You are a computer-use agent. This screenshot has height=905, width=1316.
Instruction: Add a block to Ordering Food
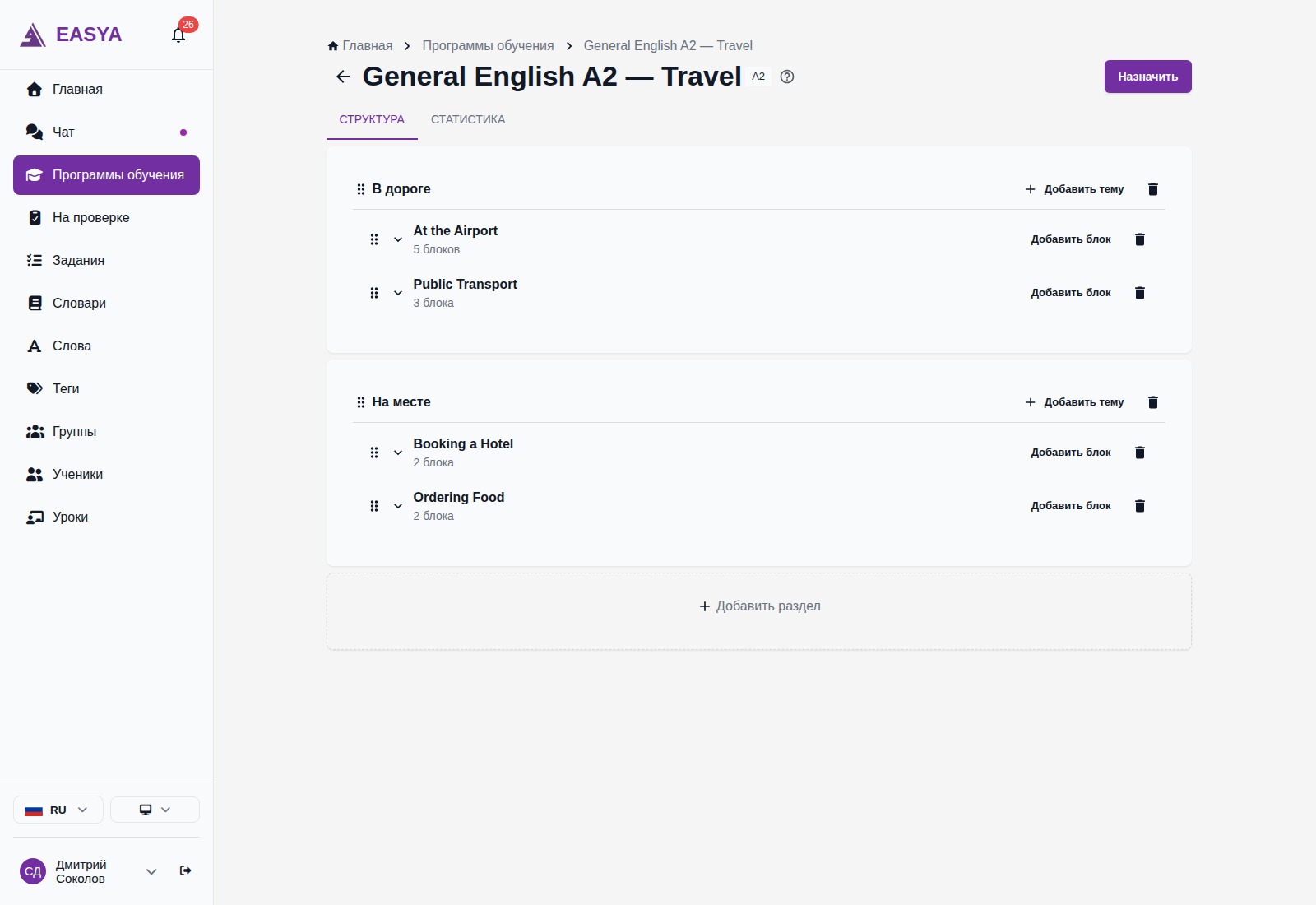pyautogui.click(x=1071, y=506)
